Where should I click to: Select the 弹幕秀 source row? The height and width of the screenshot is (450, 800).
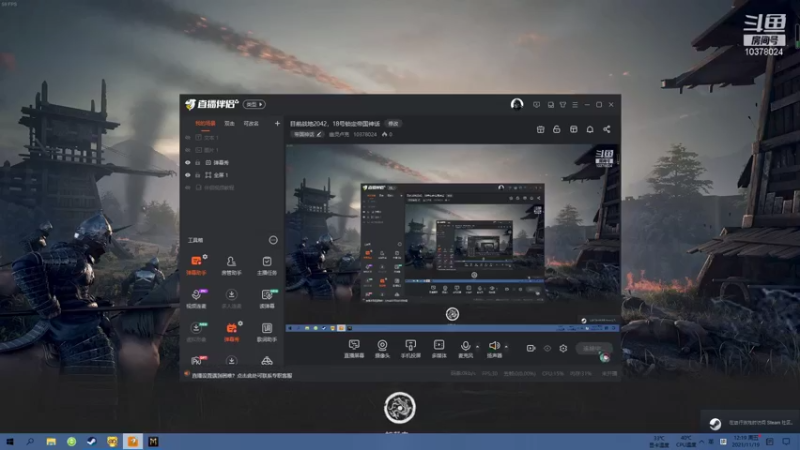pyautogui.click(x=232, y=163)
